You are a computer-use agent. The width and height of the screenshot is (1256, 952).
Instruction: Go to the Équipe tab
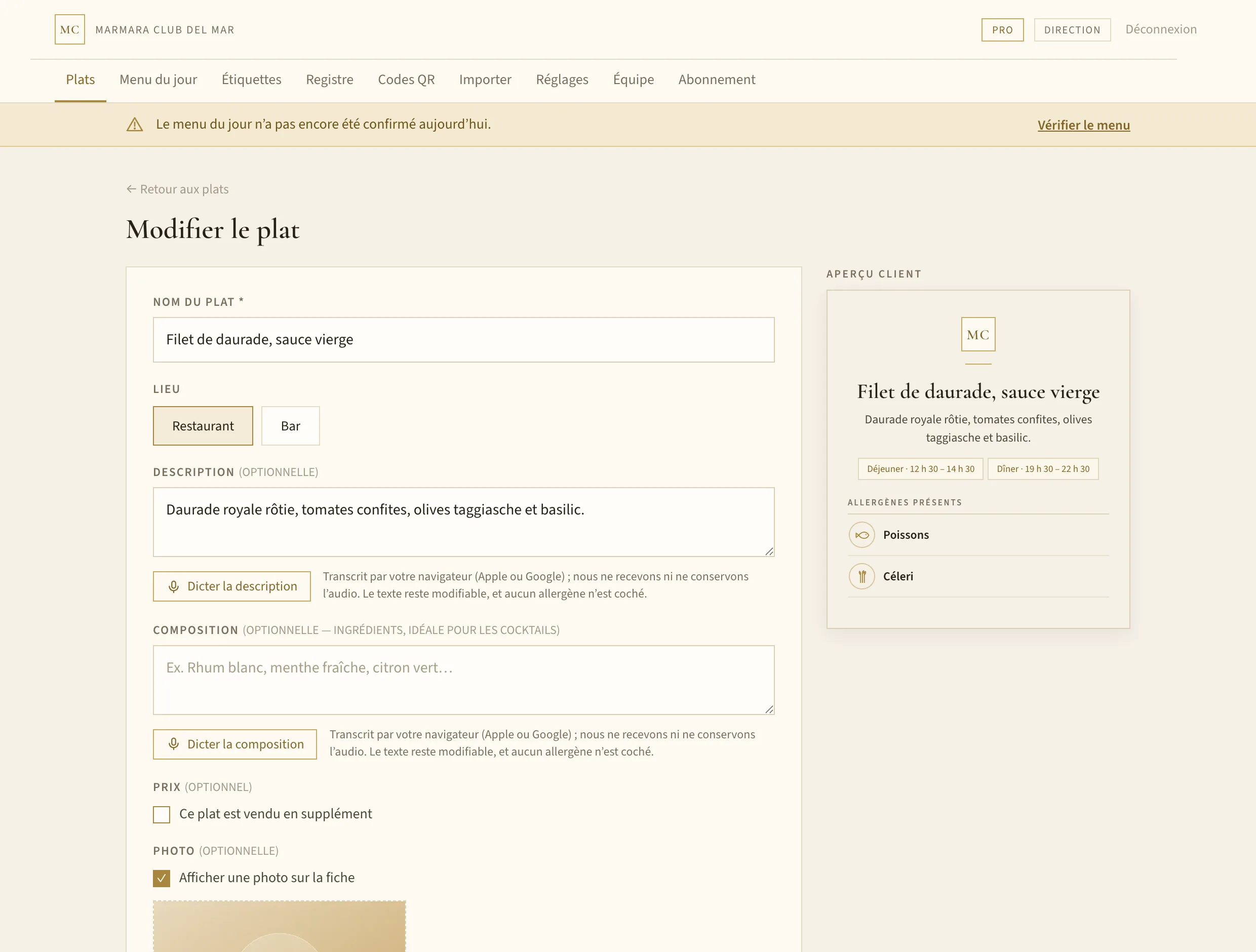tap(634, 80)
